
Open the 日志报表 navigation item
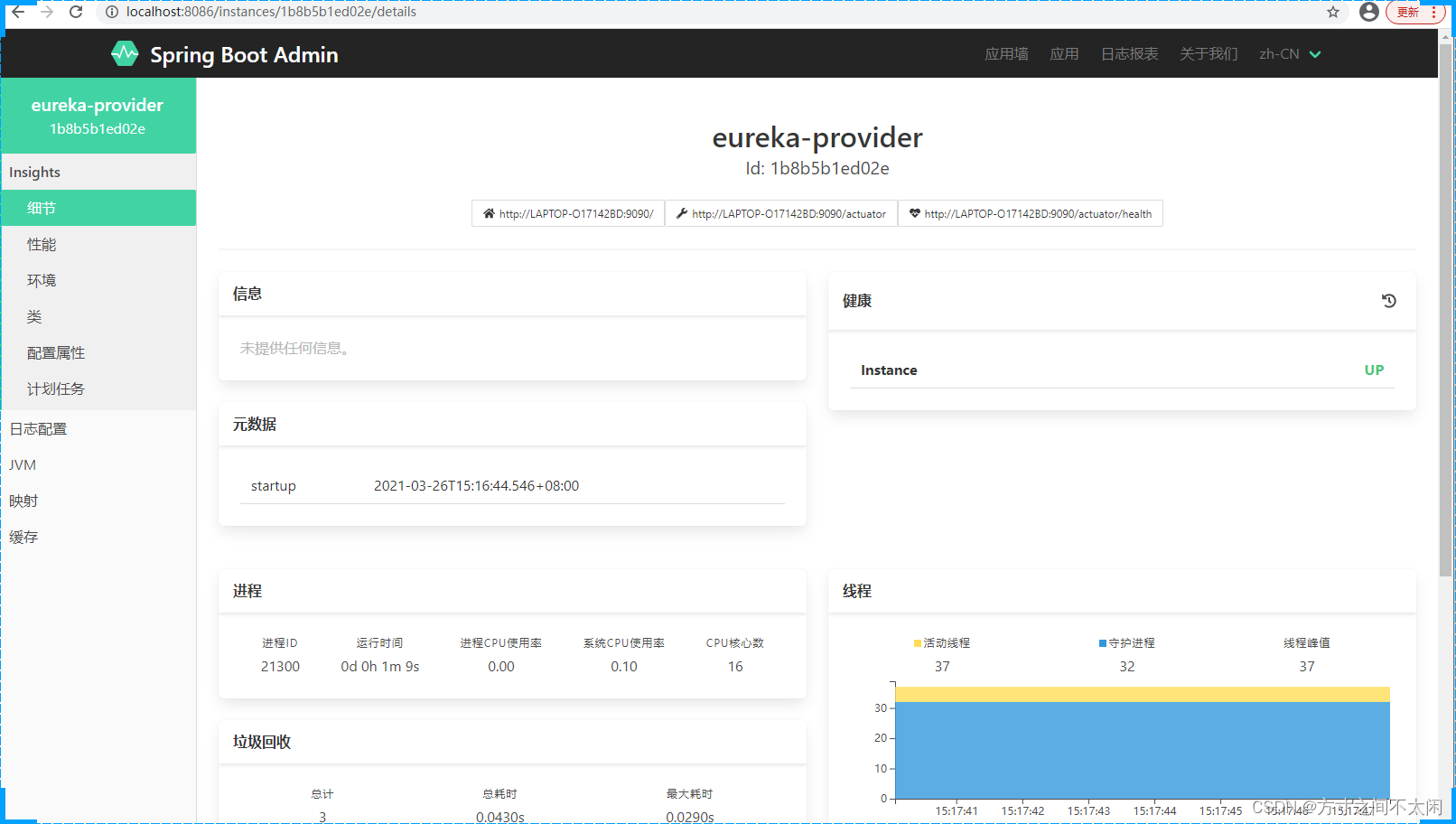click(1129, 54)
